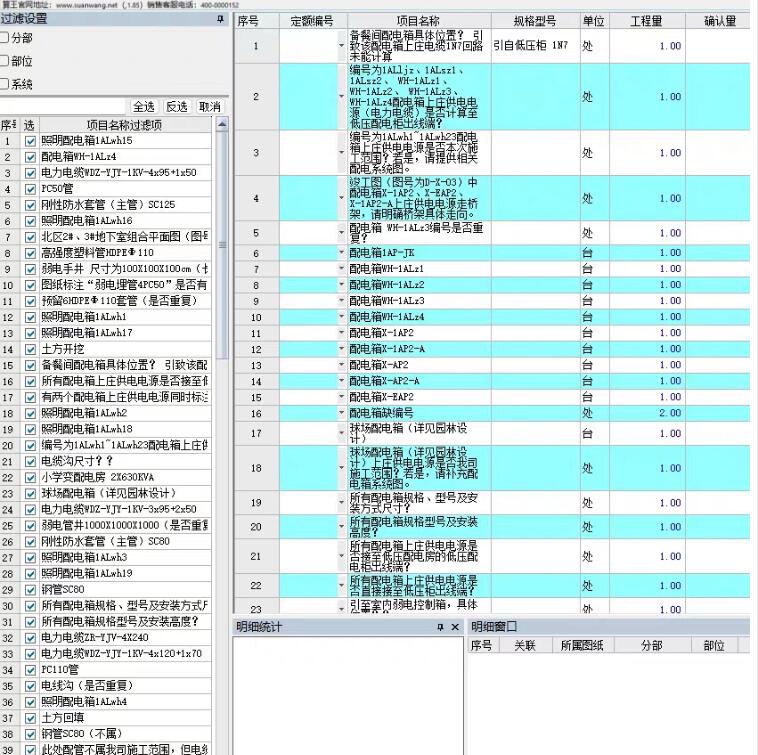Viewport: 758px width, 755px height.
Task: Select the 配电箱WH-1ALz2 item name cell
Action: pos(419,285)
